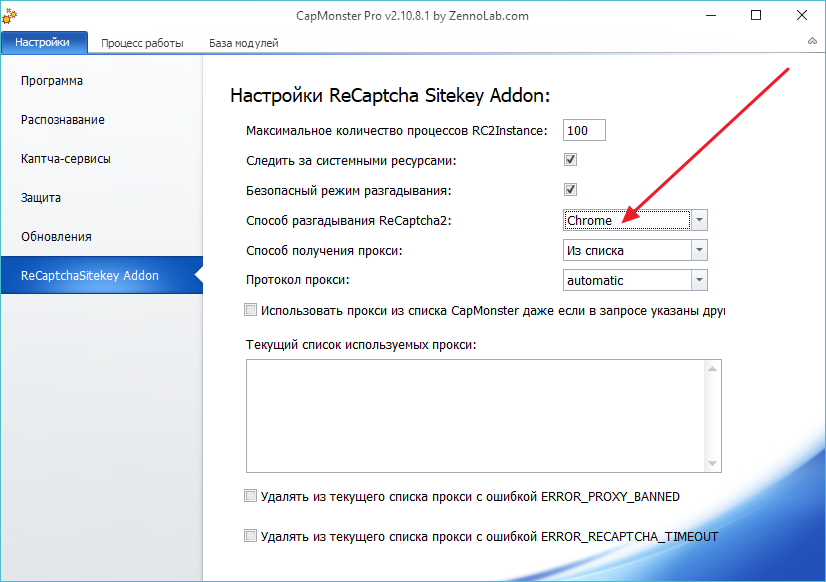Screen dimensions: 826x582
Task: Open the Защита settings section
Action: pyautogui.click(x=41, y=198)
